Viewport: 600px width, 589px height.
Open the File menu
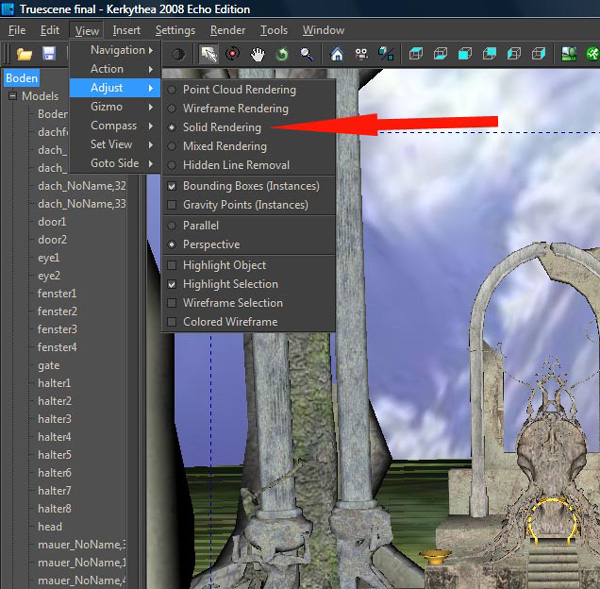(17, 30)
